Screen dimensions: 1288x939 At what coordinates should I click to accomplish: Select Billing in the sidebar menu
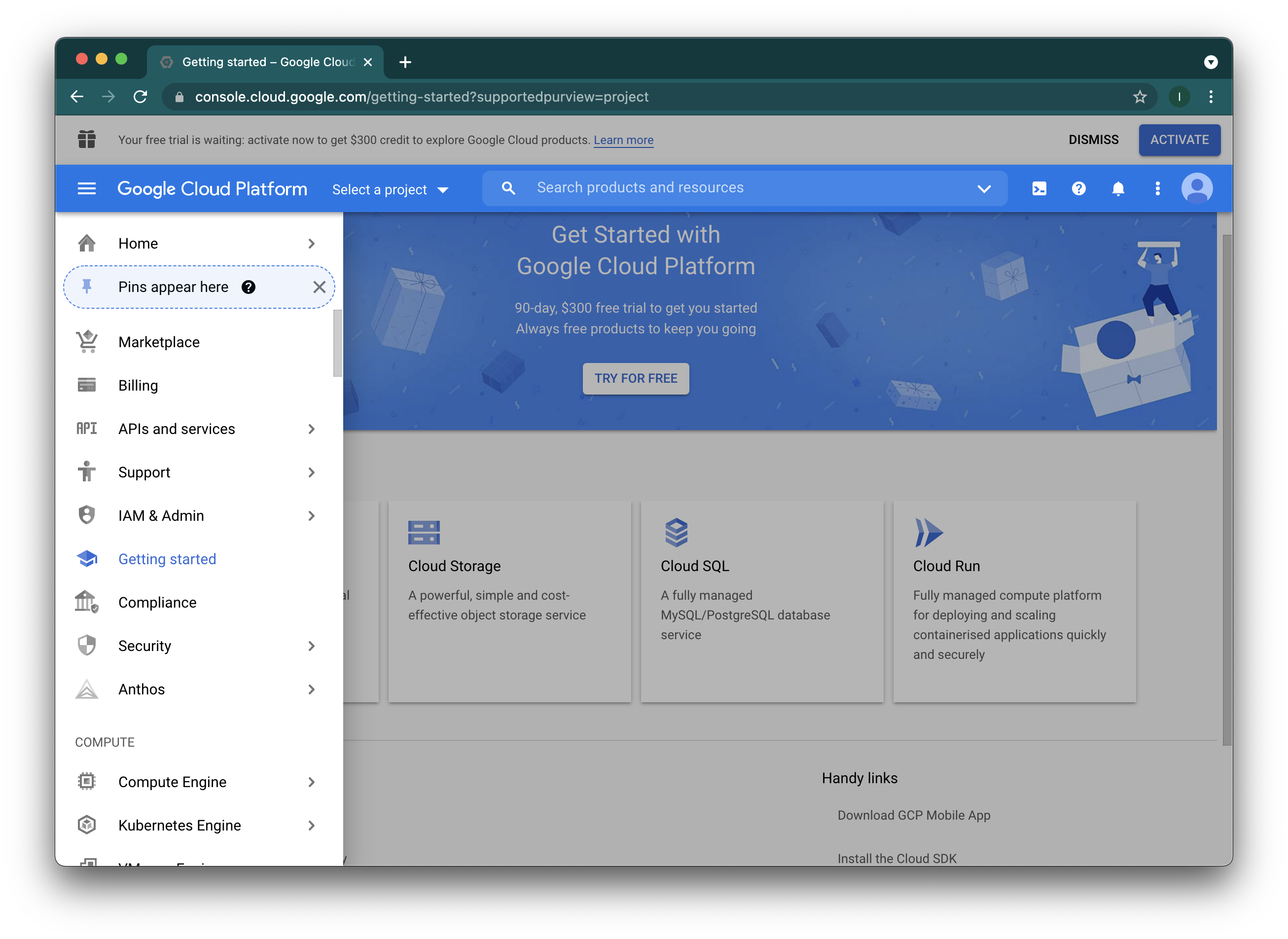(x=138, y=385)
